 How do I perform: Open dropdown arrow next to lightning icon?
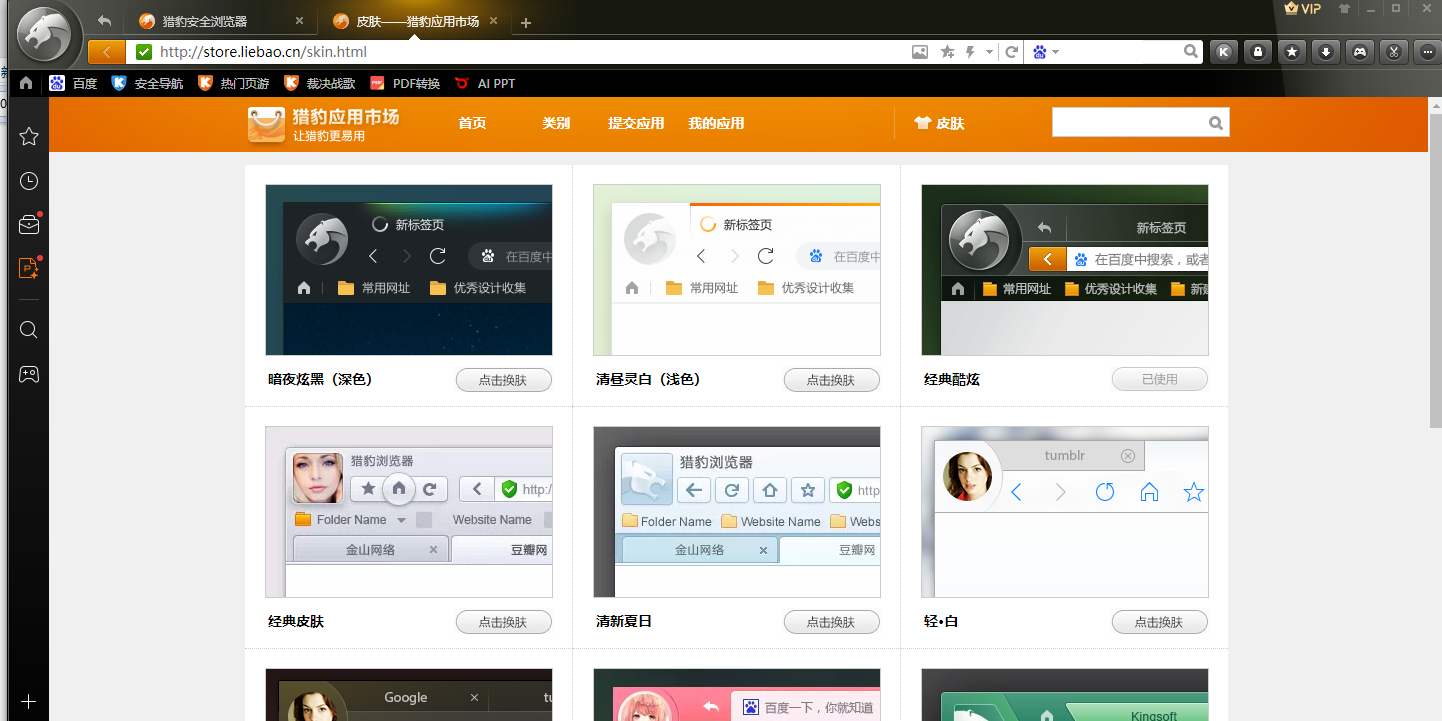coord(989,52)
